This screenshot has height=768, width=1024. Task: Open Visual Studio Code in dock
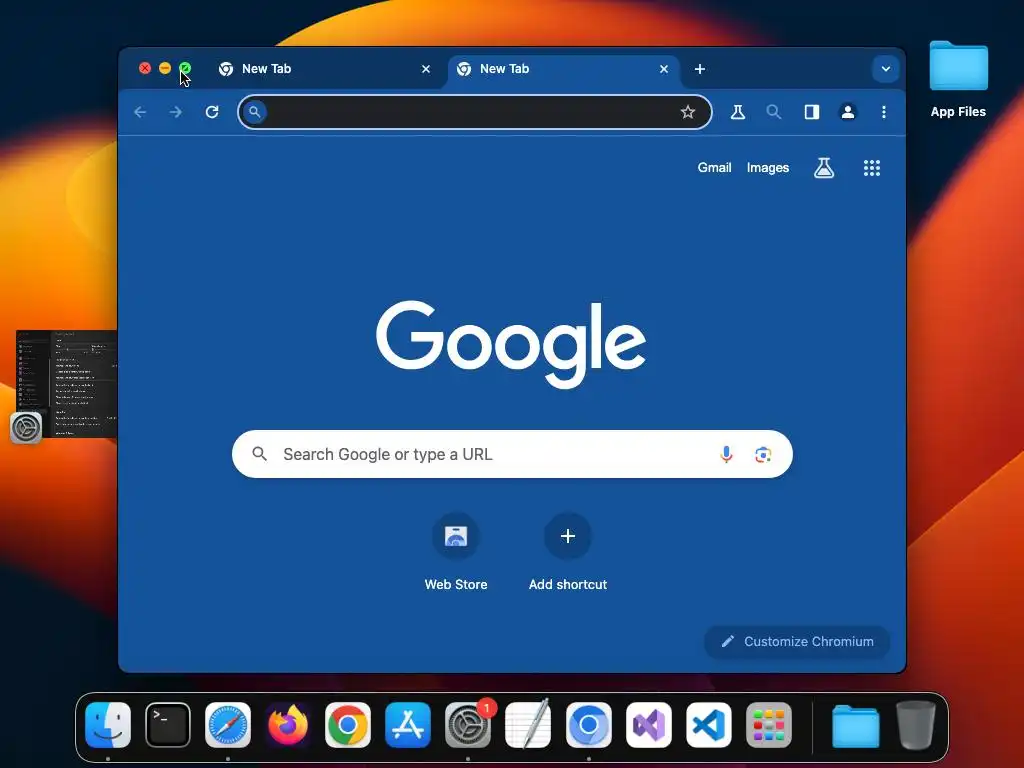709,725
